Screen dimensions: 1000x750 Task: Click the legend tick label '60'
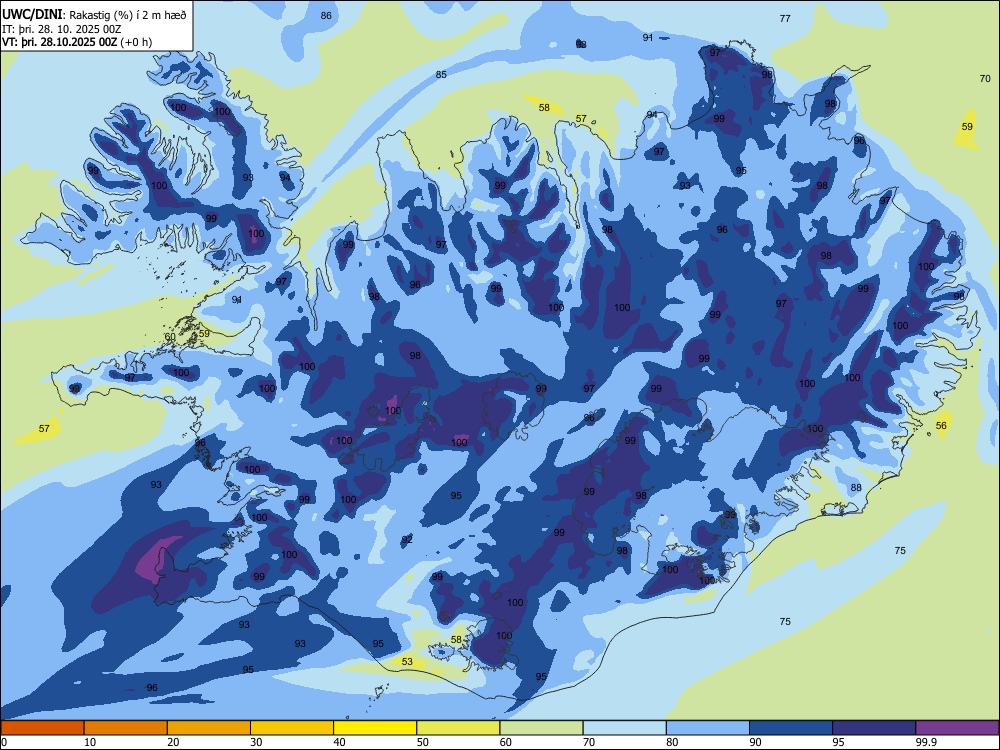point(506,742)
